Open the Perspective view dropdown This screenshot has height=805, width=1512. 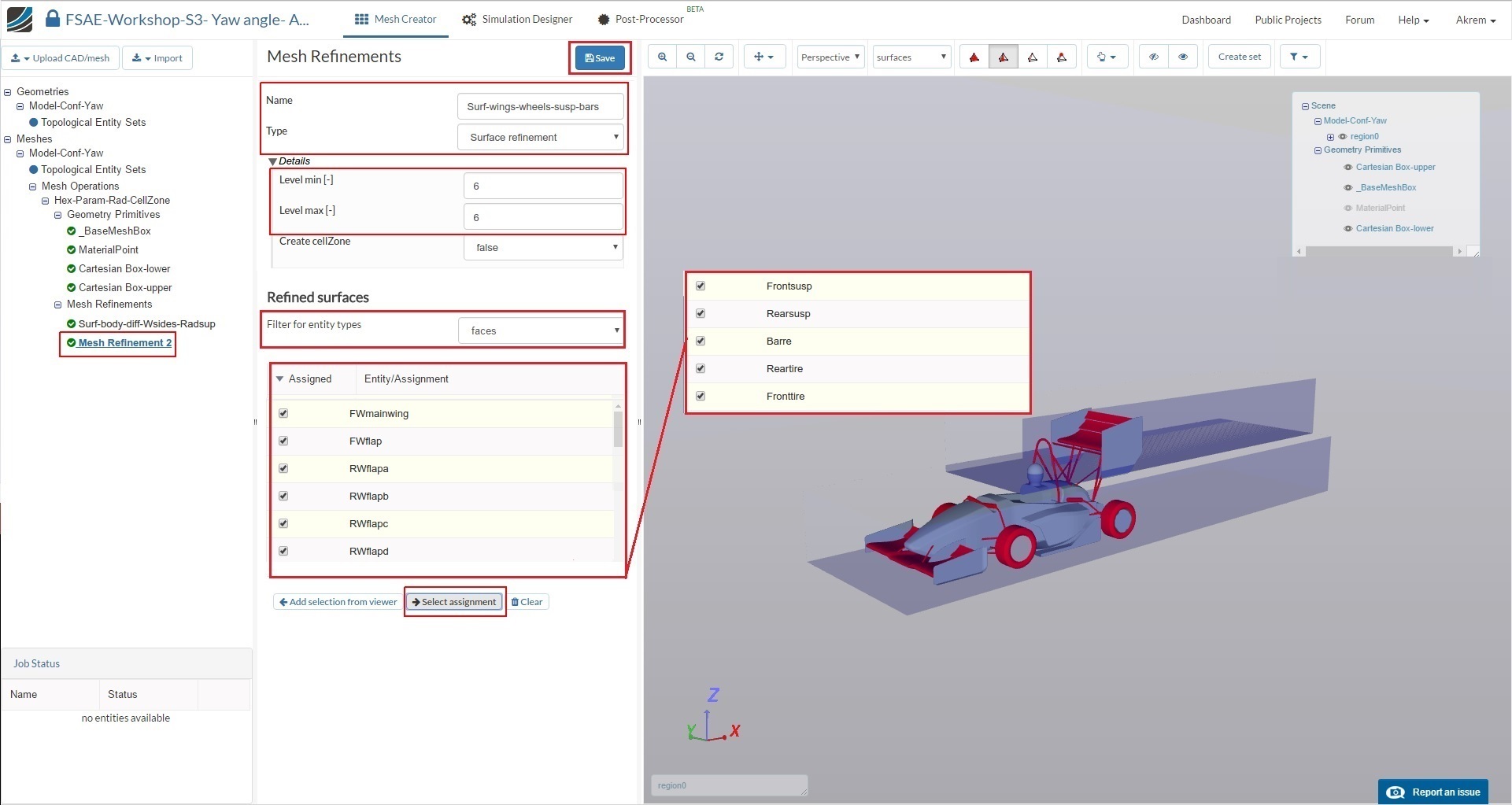[x=830, y=57]
